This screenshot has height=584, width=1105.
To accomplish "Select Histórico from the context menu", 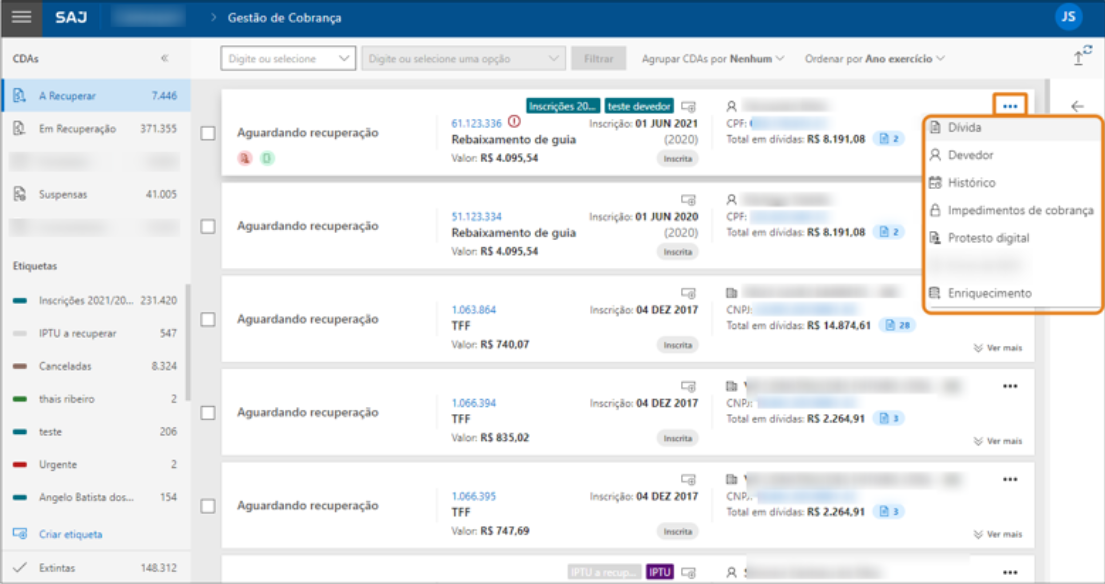I will pyautogui.click(x=971, y=183).
